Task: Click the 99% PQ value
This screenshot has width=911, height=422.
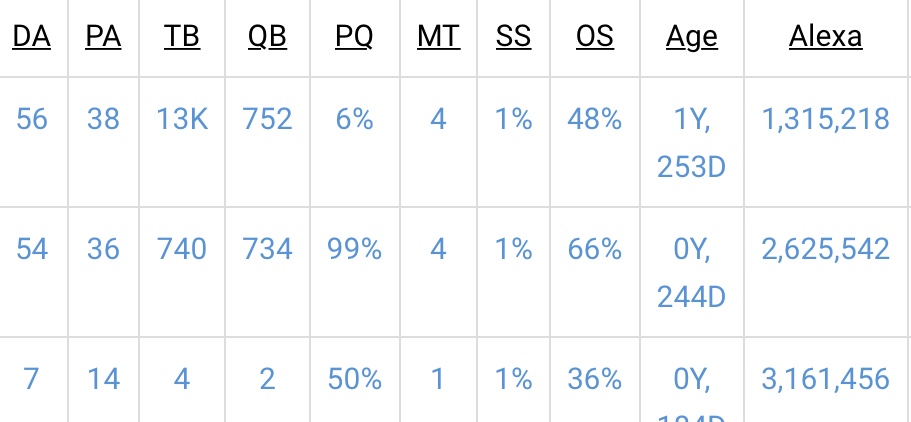Action: pos(354,249)
